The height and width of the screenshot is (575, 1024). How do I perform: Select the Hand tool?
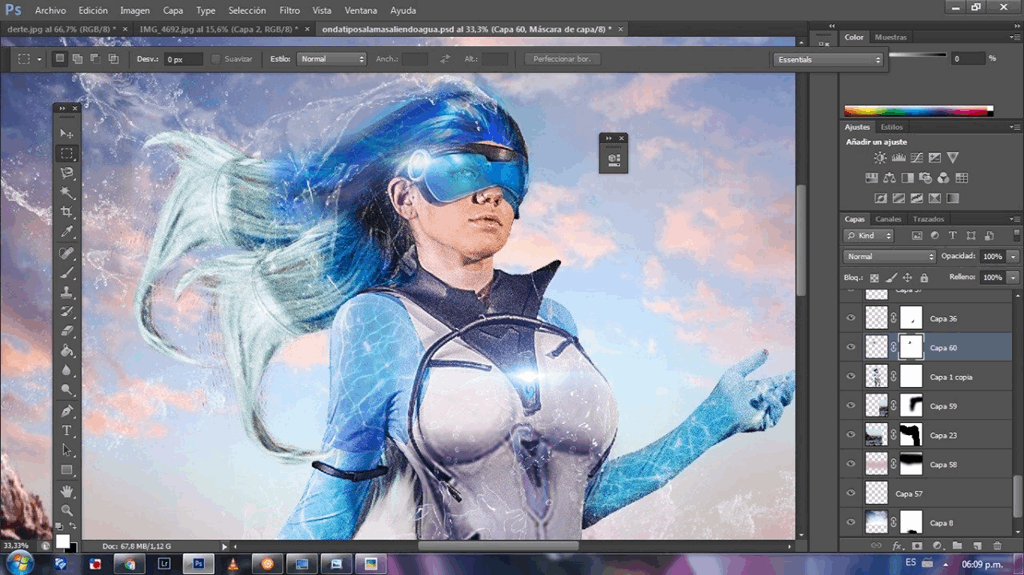coord(67,491)
